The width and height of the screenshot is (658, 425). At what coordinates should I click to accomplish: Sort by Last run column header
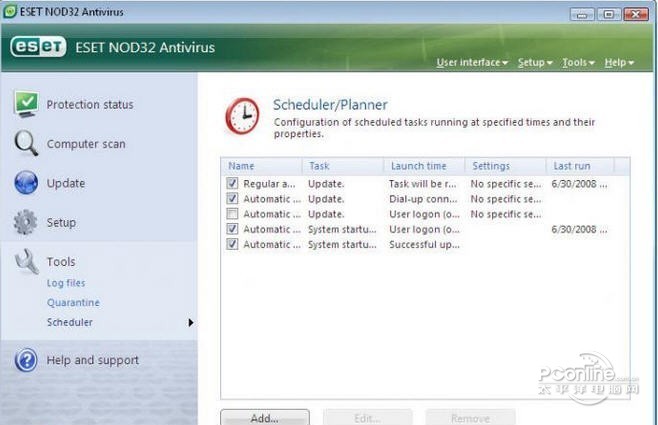click(580, 166)
